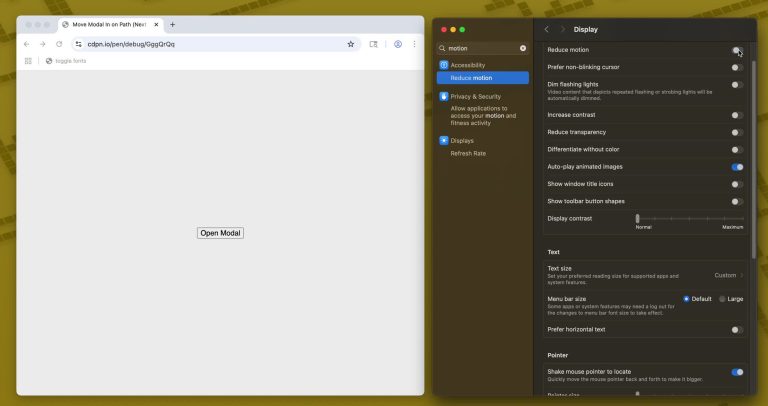
Task: Open the Chrome three-dot menu
Action: pyautogui.click(x=414, y=44)
